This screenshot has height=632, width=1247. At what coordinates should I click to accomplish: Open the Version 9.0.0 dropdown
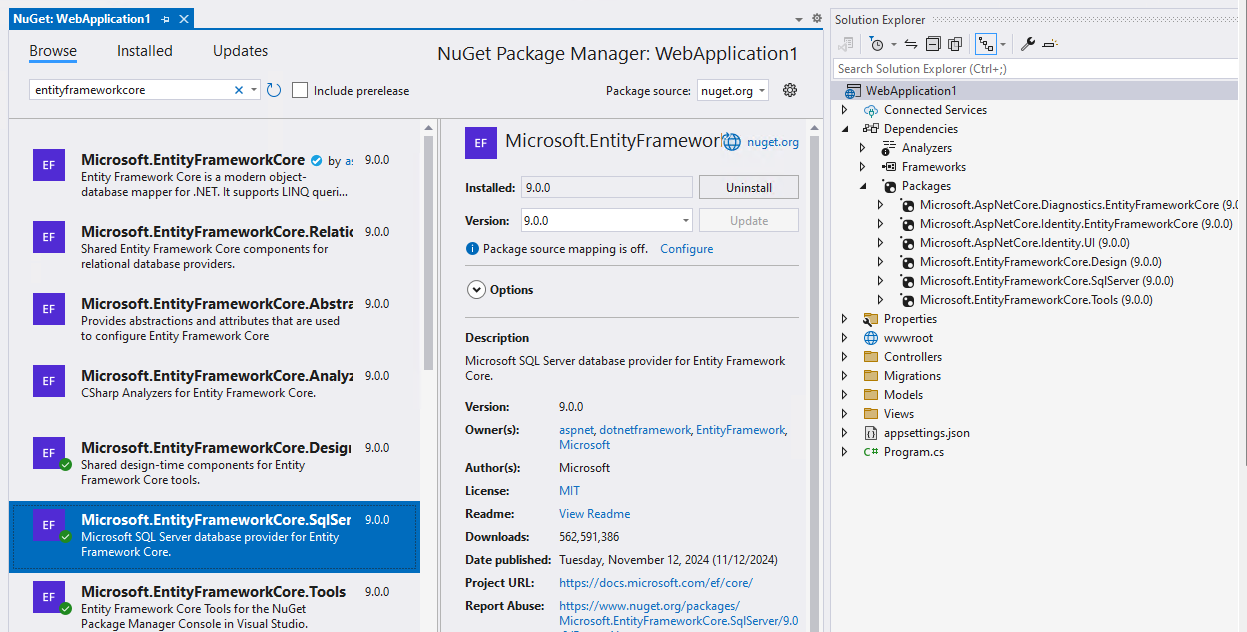[607, 220]
